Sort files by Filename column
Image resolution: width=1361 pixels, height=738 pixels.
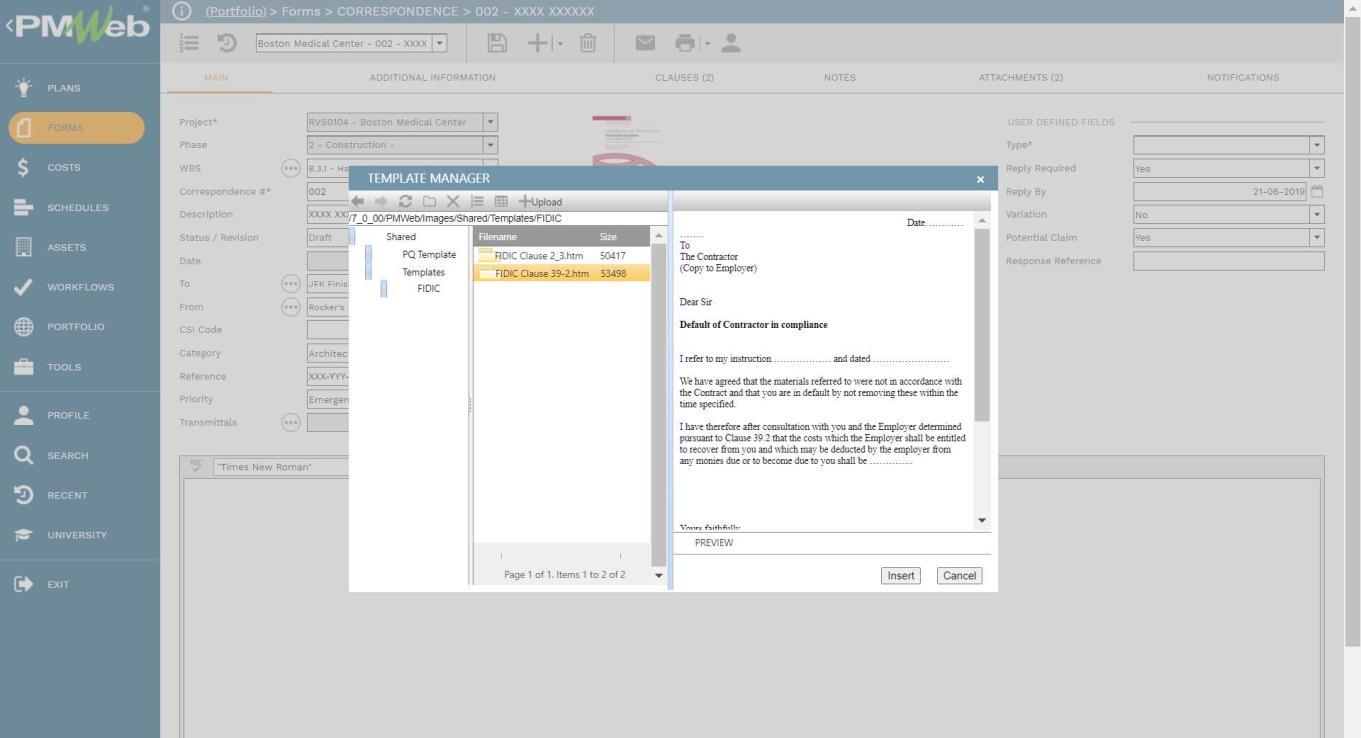coord(497,237)
